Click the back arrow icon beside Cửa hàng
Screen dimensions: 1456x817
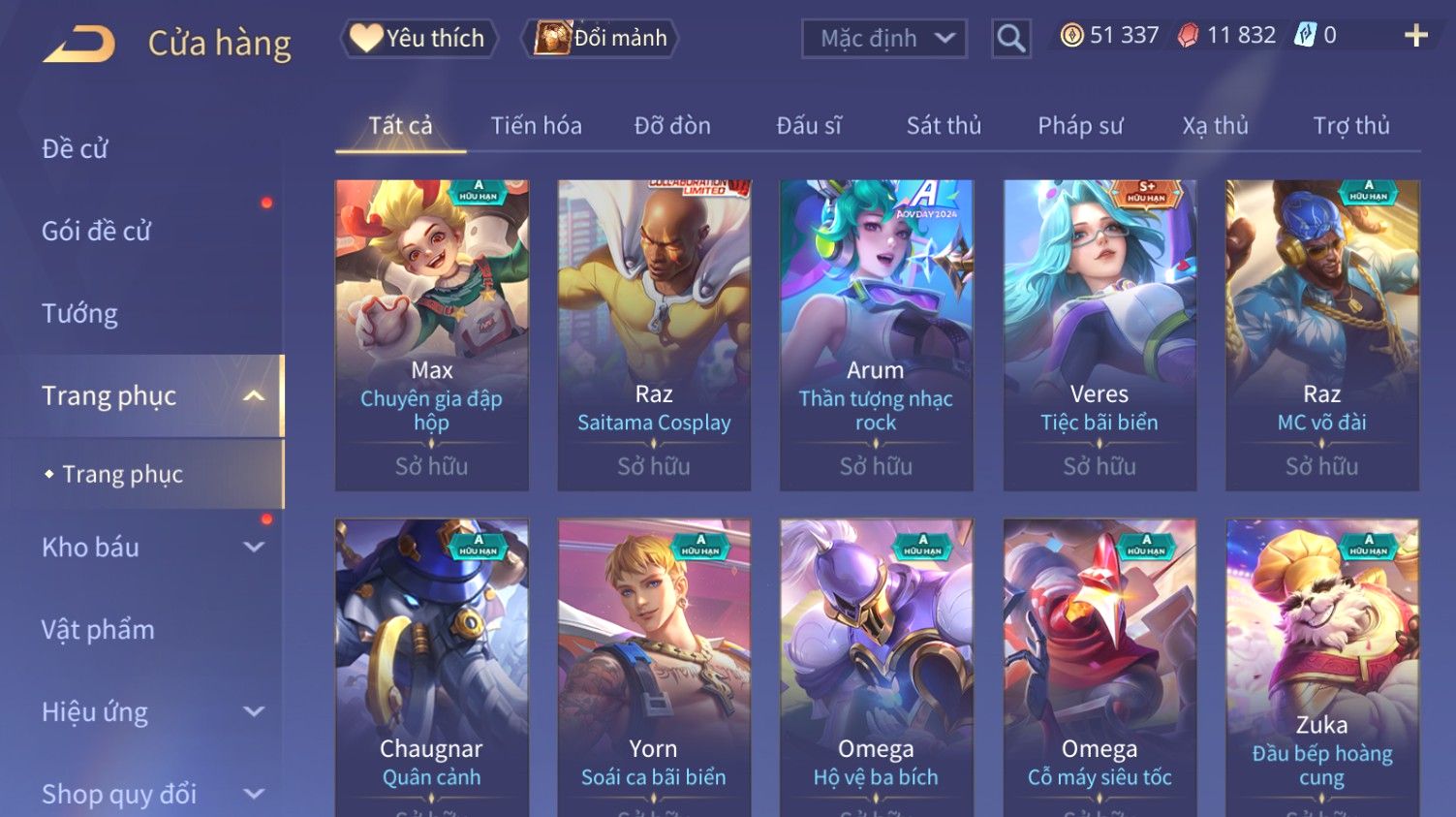[79, 44]
